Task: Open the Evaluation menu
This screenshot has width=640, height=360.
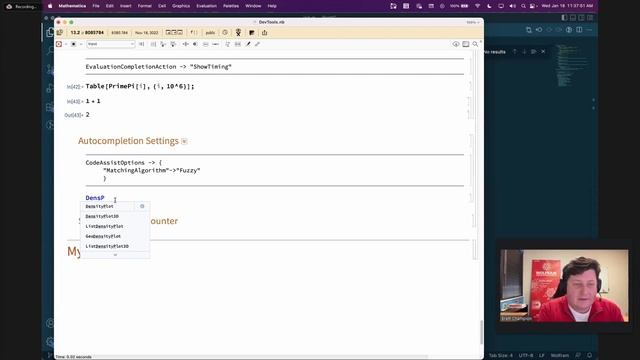Action: click(207, 6)
